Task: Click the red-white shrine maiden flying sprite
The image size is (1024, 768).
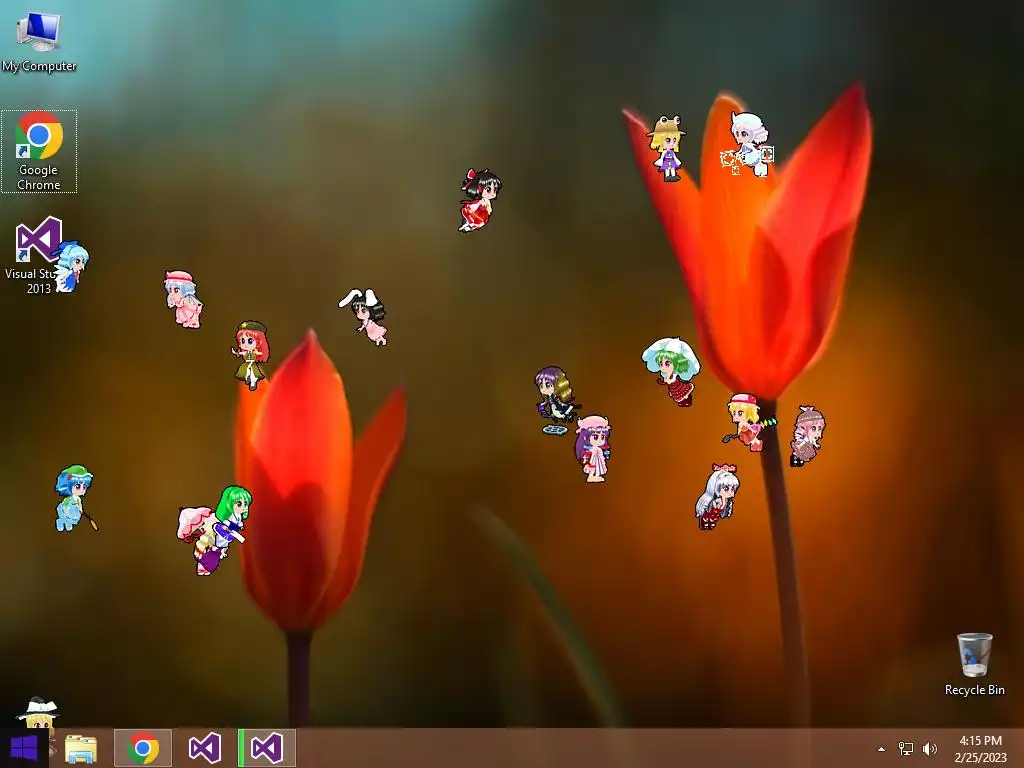Action: tap(479, 200)
